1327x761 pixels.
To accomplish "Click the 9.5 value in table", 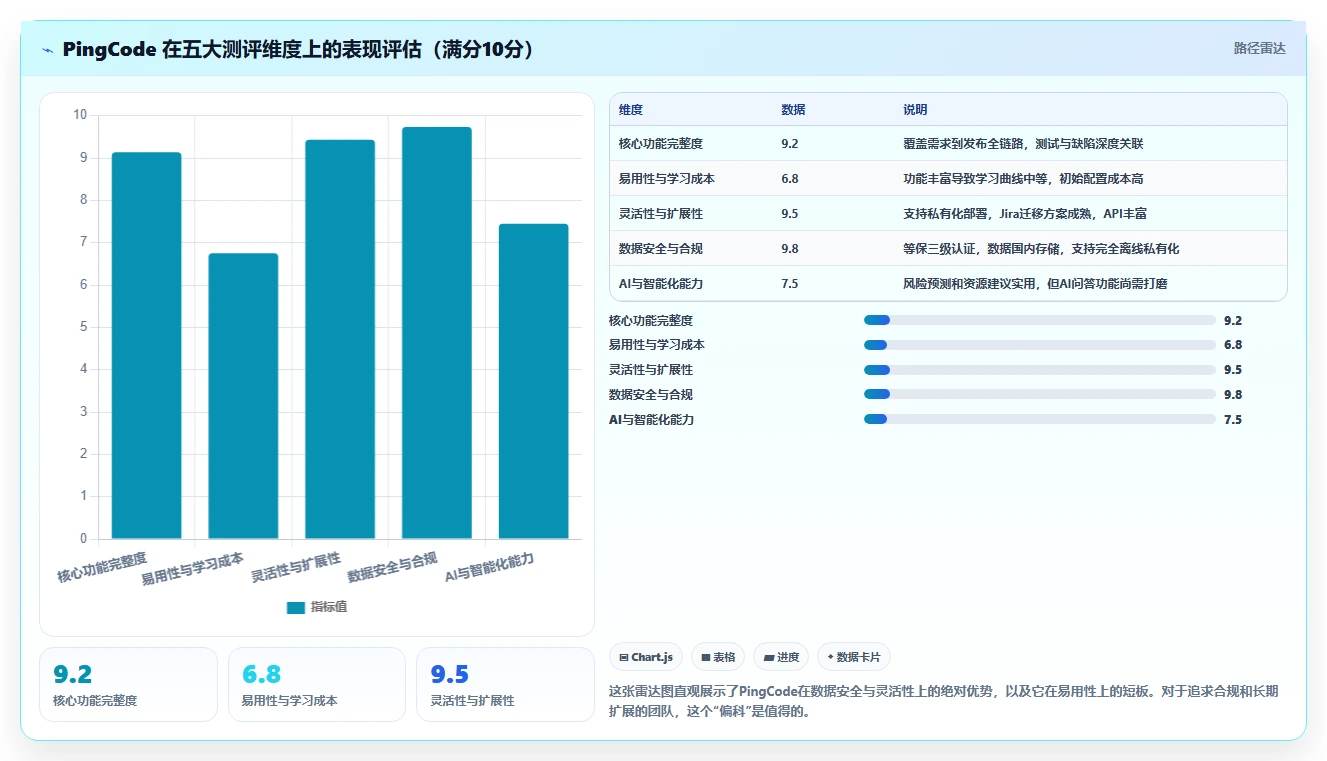I will tap(790, 213).
